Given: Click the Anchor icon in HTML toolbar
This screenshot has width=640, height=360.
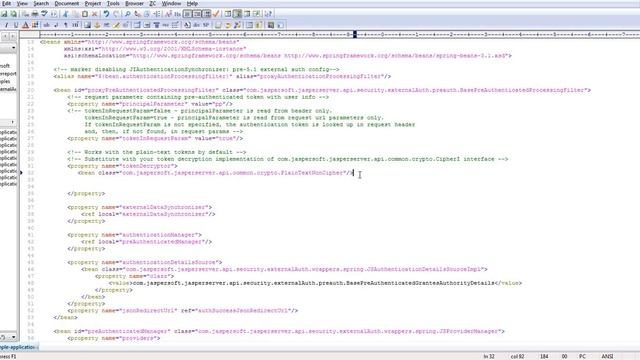Looking at the screenshot, I should pos(98,25).
